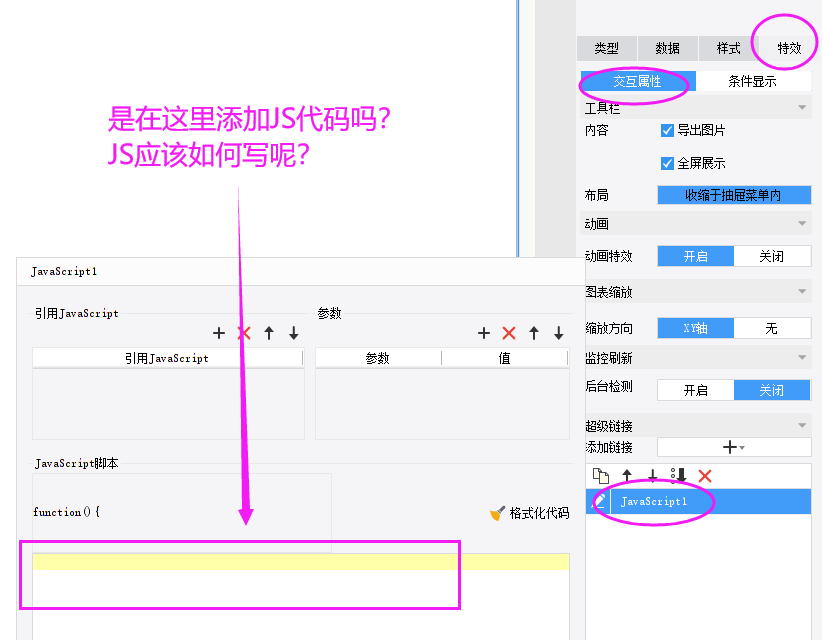Image resolution: width=822 pixels, height=640 pixels.
Task: Turn off 动画特效 with 关闭
Action: 771,256
